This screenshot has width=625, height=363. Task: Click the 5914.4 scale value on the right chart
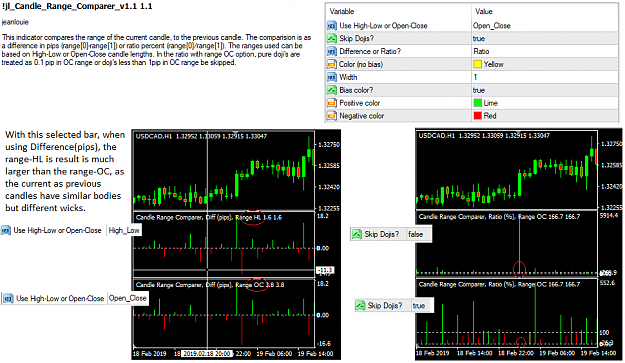coord(609,216)
